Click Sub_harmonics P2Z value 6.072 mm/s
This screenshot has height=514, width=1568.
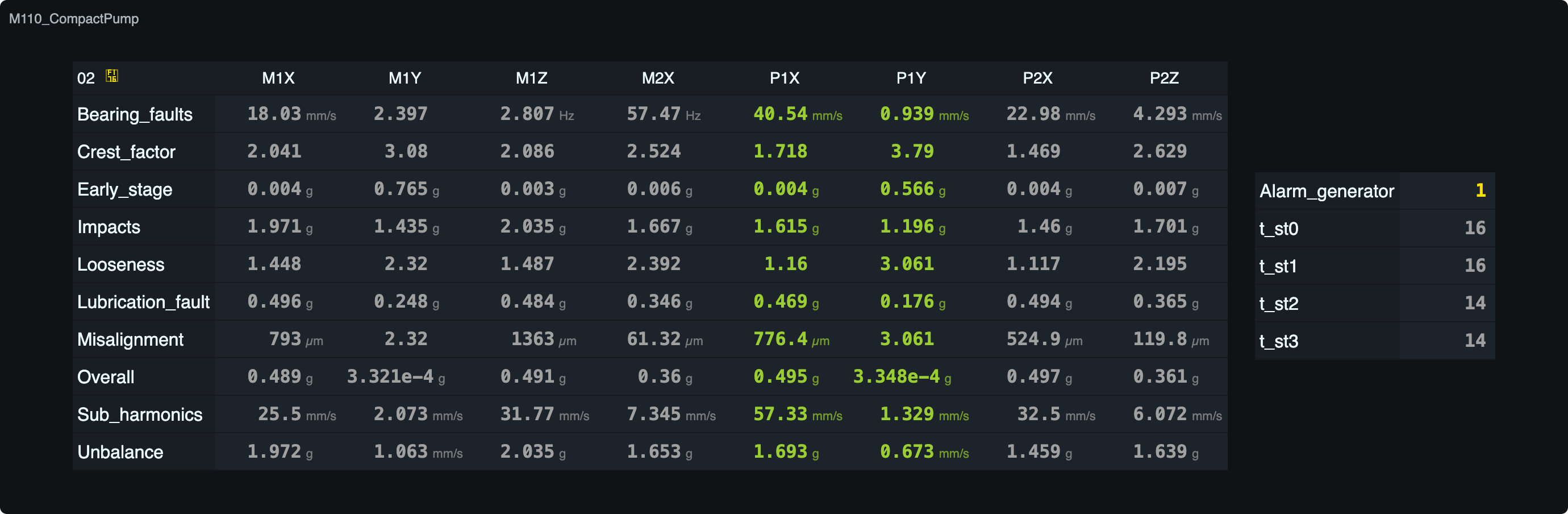pyautogui.click(x=1178, y=414)
